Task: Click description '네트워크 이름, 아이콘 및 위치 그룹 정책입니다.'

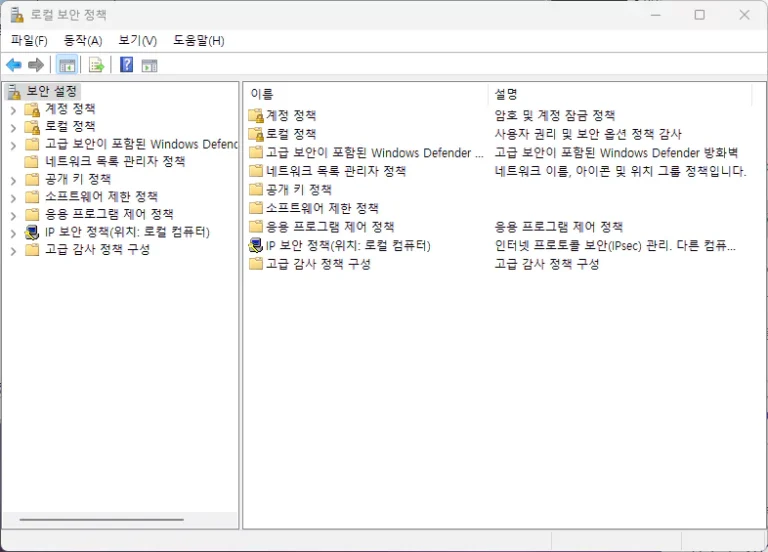Action: (620, 171)
